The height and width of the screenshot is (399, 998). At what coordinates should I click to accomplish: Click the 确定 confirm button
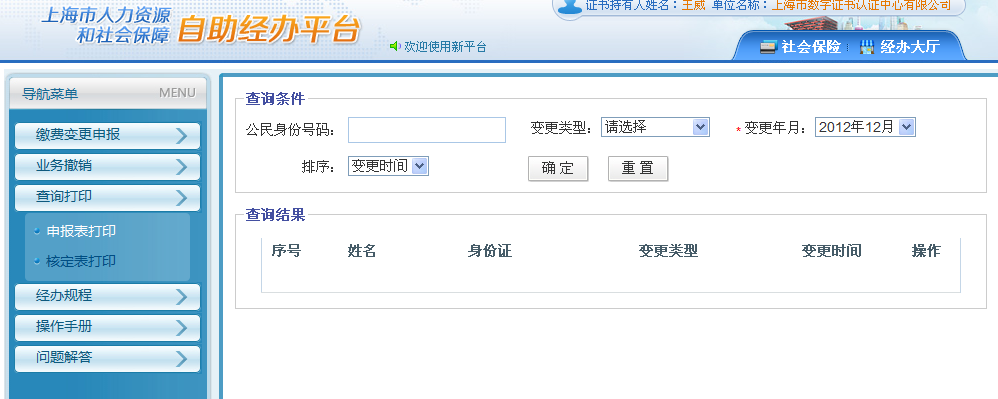point(558,169)
